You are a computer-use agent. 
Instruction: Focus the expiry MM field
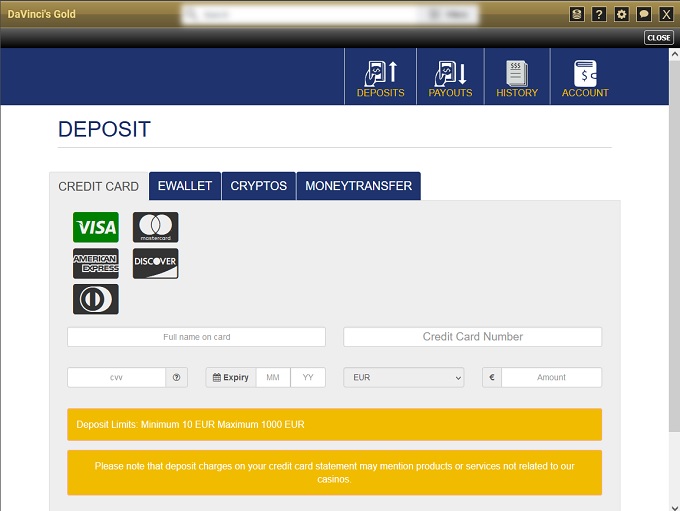click(273, 377)
